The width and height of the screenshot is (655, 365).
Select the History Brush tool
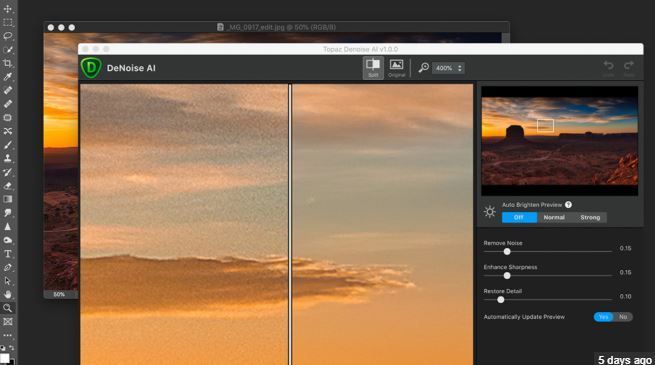point(8,172)
